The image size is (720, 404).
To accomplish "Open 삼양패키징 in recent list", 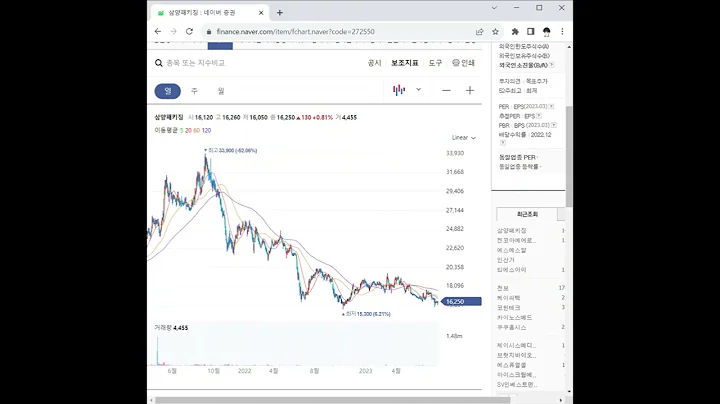I will [512, 230].
